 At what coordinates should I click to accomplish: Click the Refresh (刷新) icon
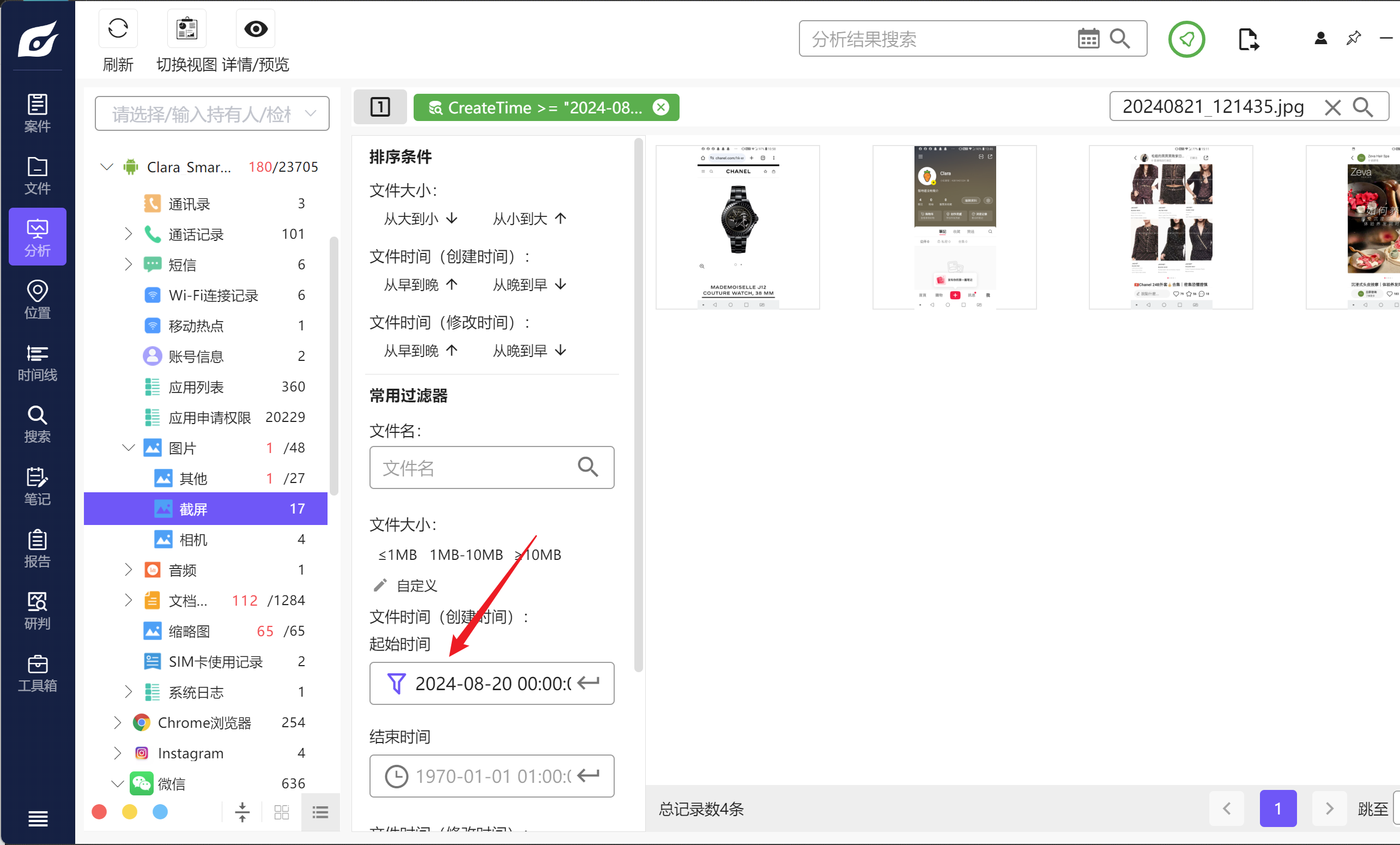pyautogui.click(x=118, y=29)
